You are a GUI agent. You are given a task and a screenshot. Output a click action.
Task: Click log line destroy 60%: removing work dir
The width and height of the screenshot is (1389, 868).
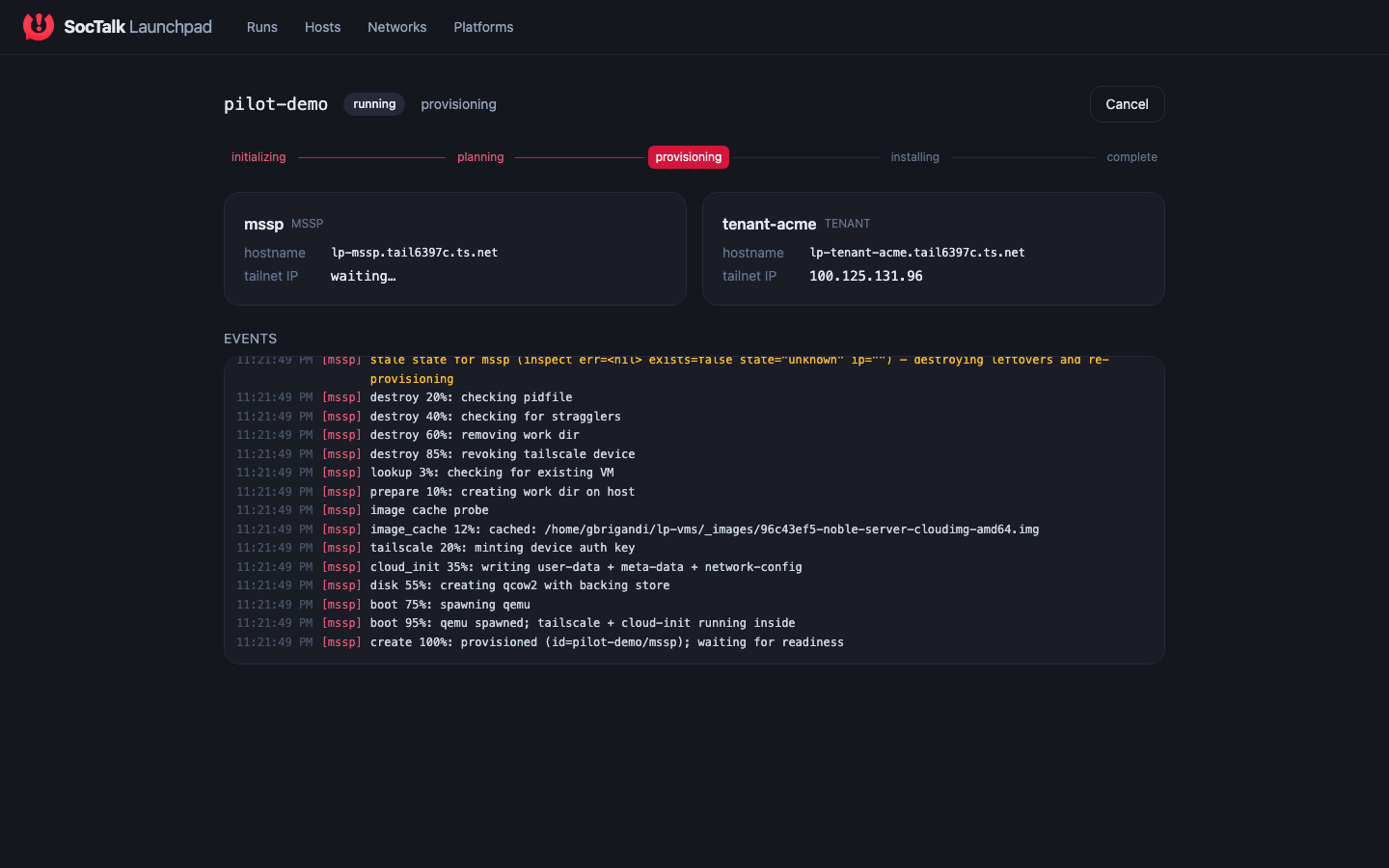(x=694, y=435)
